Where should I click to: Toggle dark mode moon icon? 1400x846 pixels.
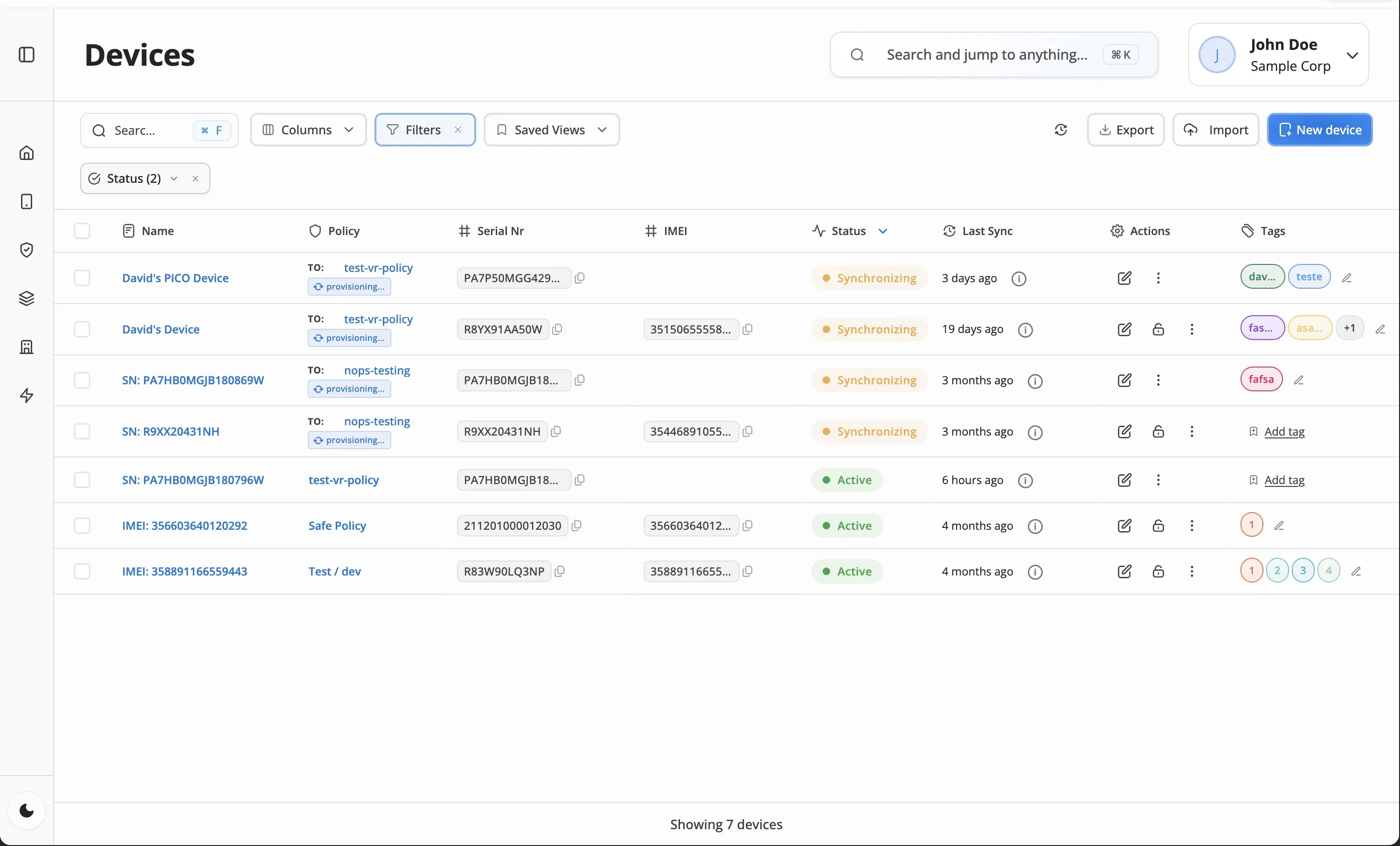(x=27, y=811)
